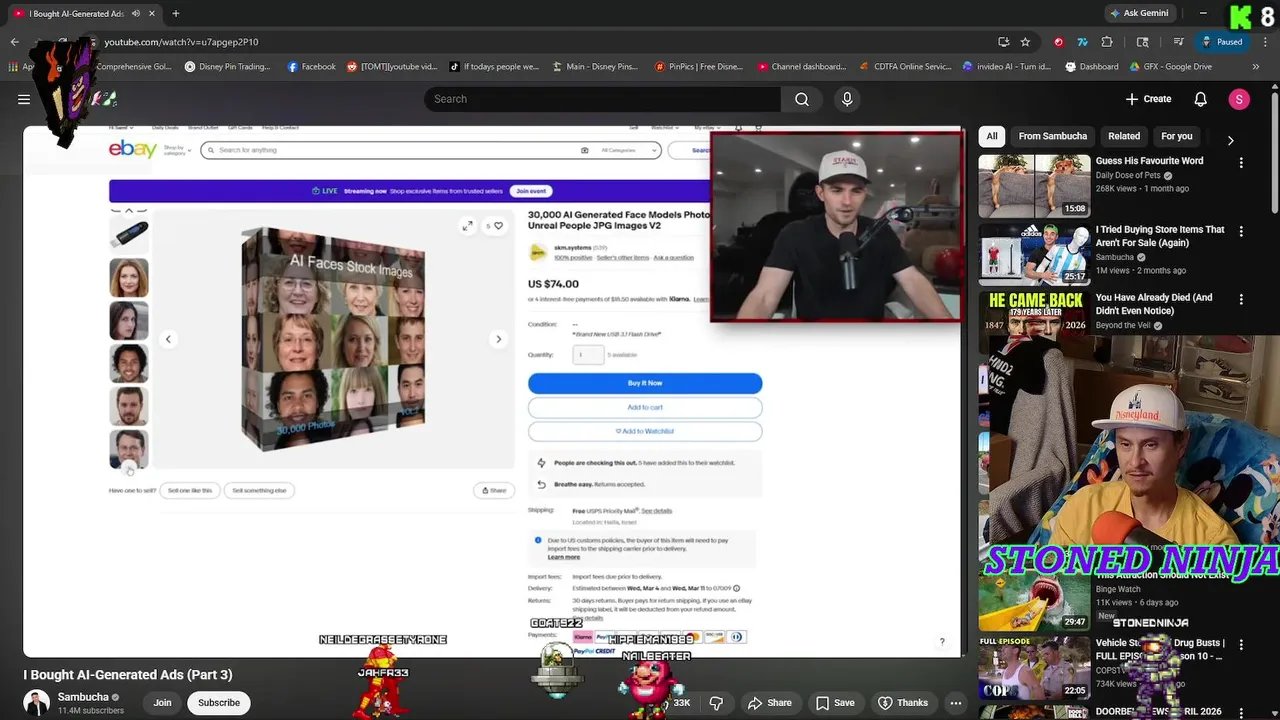Bookmark this page with the star icon
Viewport: 1280px width, 720px height.
[1025, 42]
